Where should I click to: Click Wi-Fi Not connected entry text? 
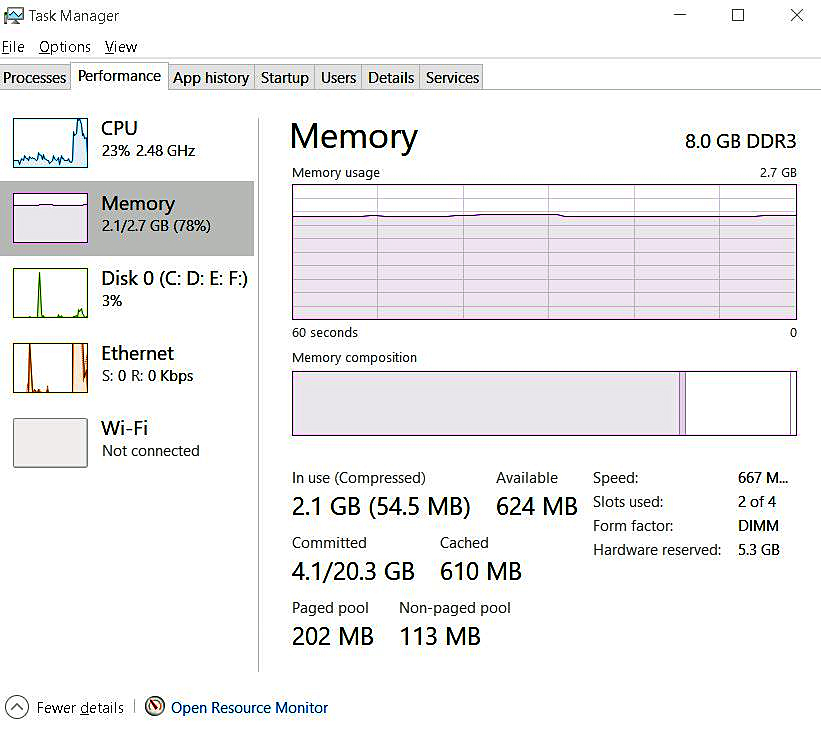point(151,438)
